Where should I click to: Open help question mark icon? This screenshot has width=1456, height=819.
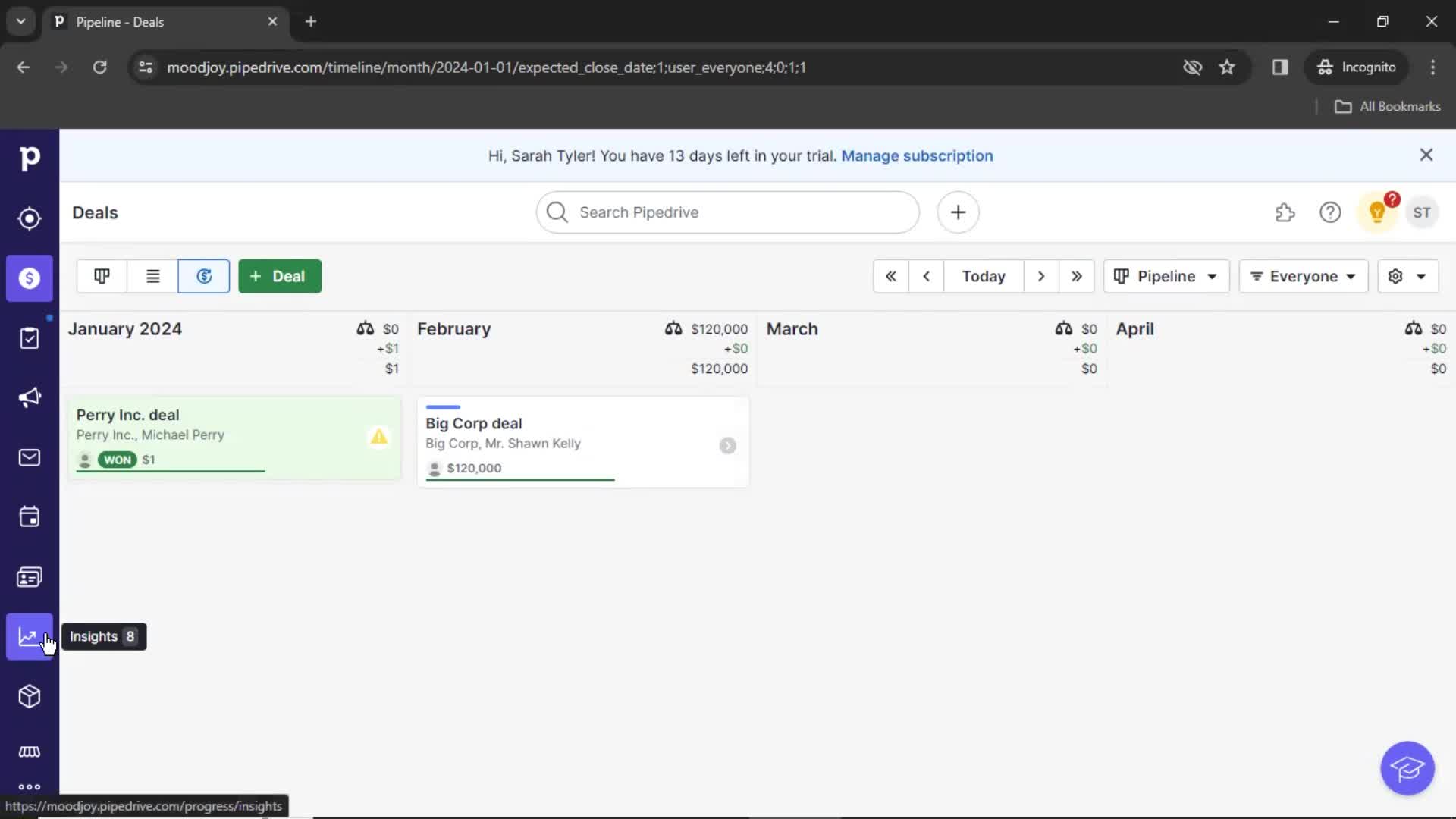[x=1330, y=212]
